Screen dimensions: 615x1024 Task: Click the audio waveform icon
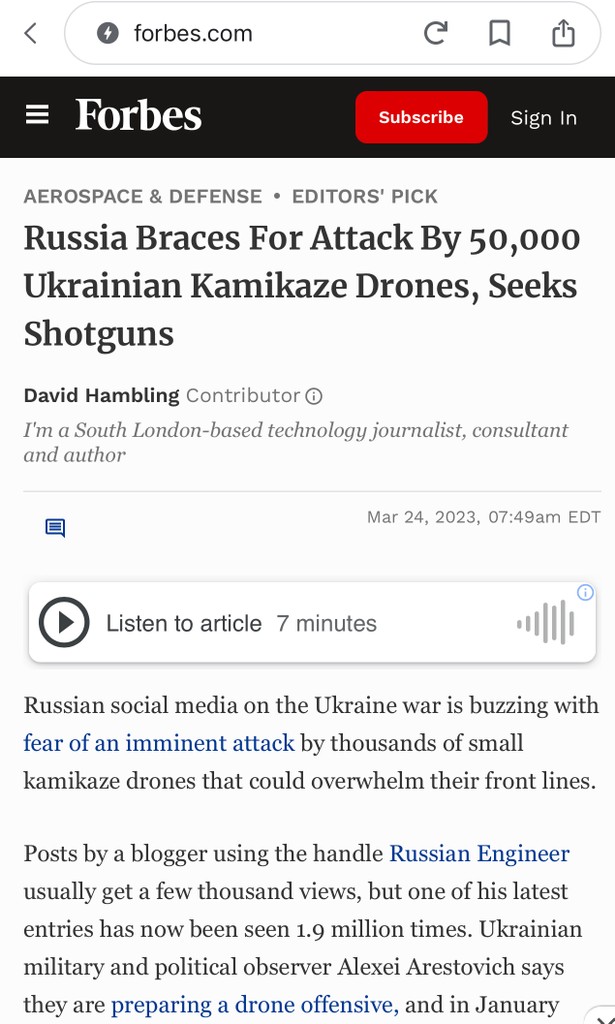click(546, 624)
